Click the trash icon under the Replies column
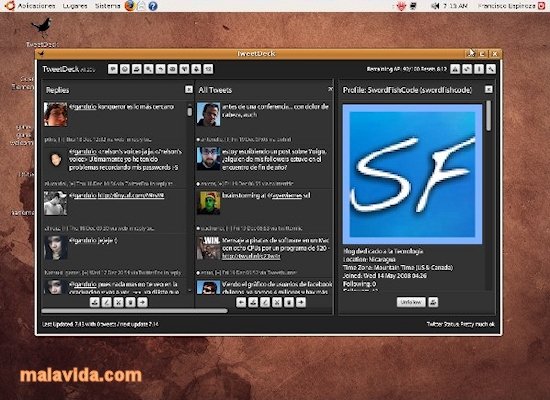 click(130, 302)
